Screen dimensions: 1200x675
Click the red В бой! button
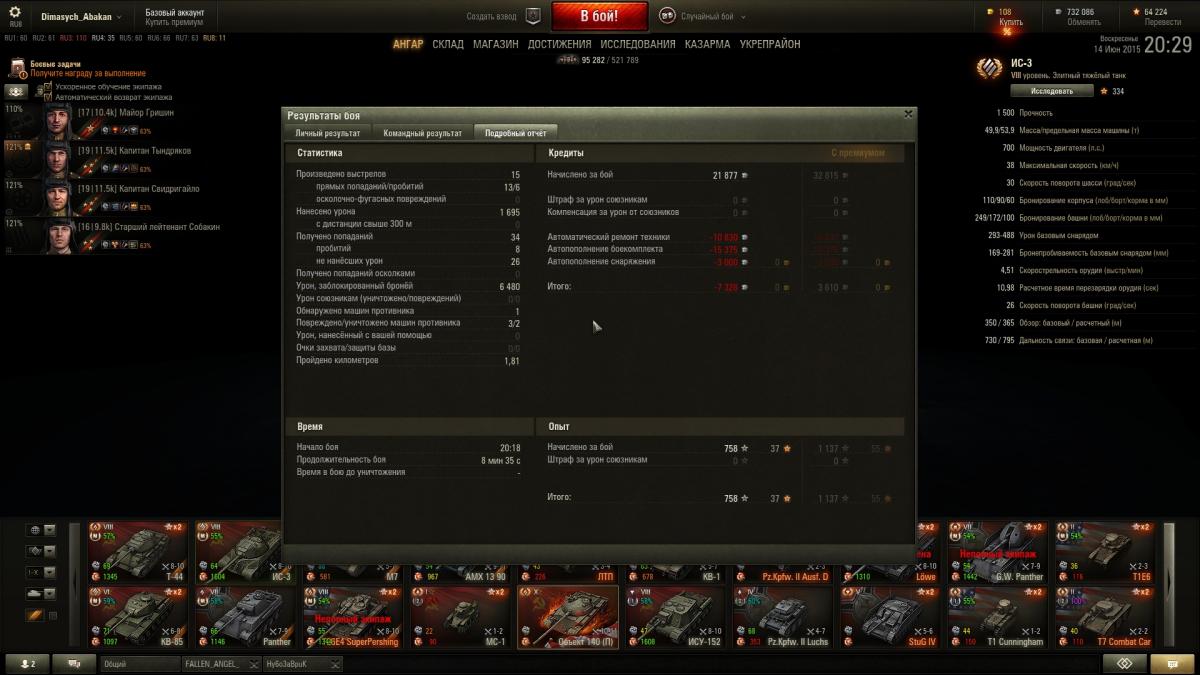point(600,16)
